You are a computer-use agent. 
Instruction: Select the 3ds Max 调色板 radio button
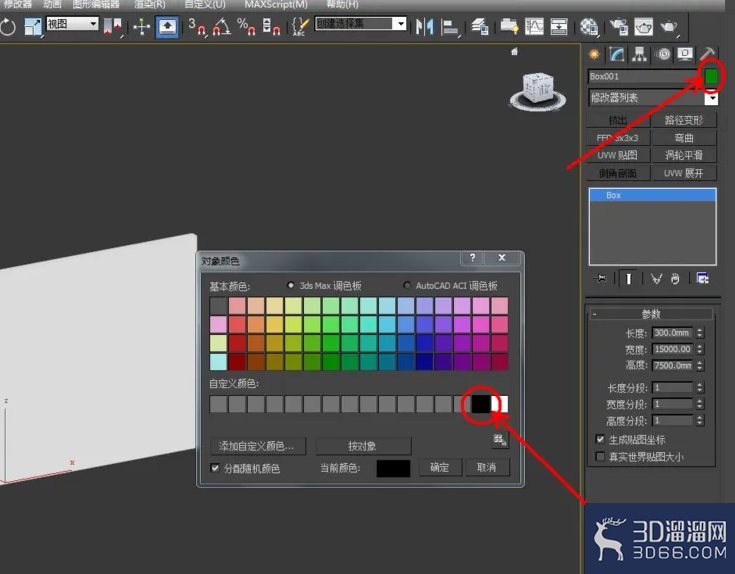tap(291, 285)
